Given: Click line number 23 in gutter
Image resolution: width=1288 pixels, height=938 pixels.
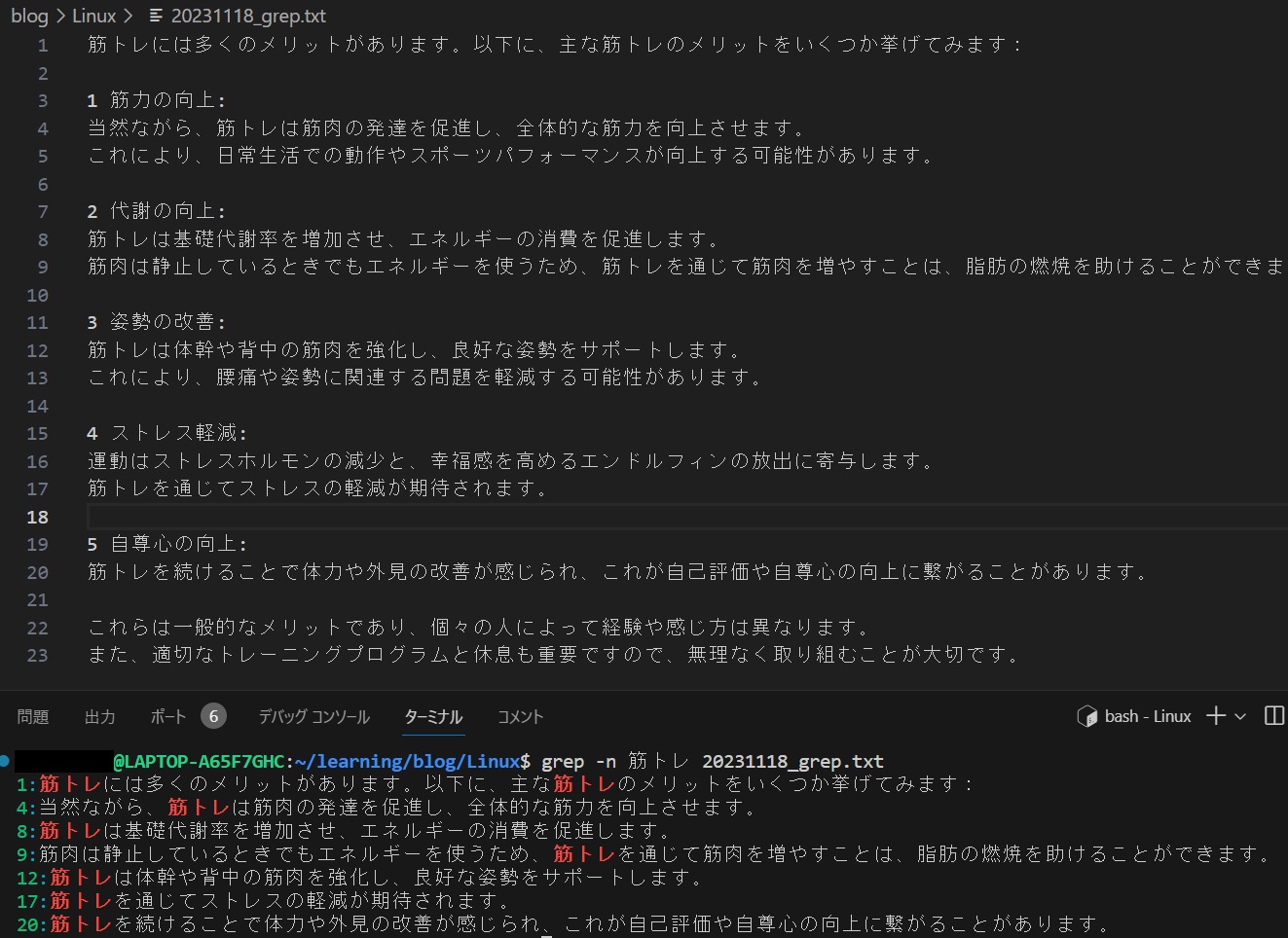Looking at the screenshot, I should [37, 655].
